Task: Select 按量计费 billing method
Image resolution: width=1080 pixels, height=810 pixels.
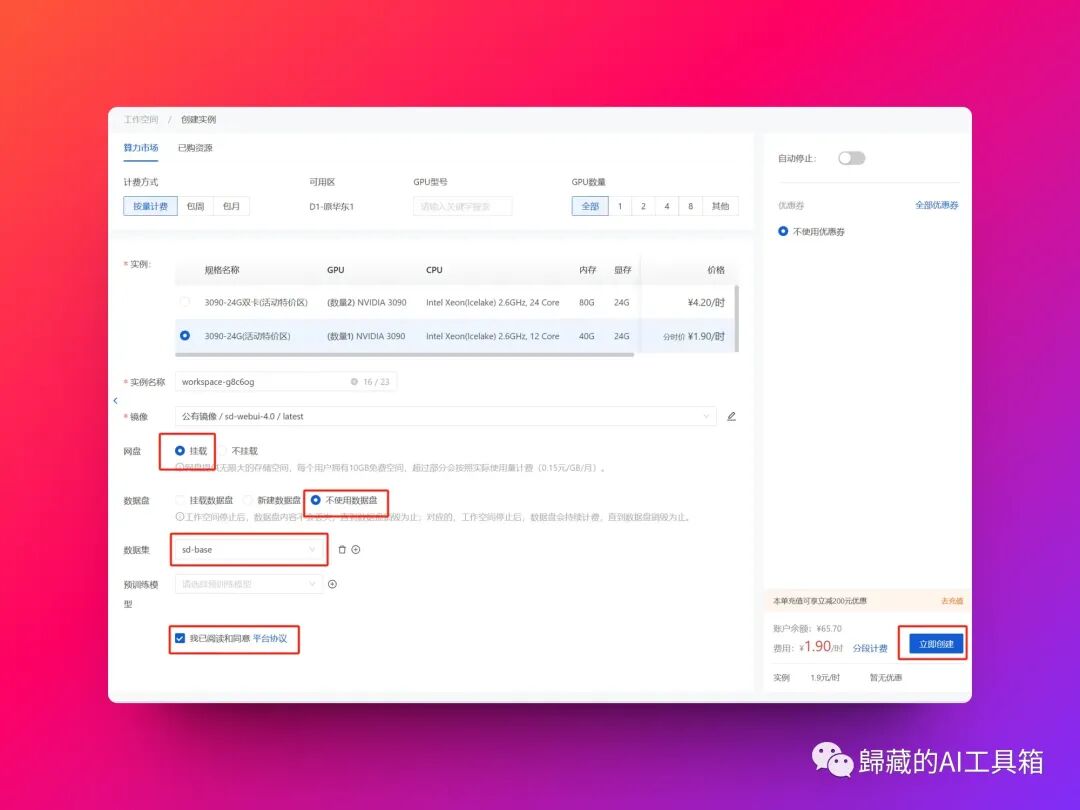Action: pyautogui.click(x=150, y=206)
